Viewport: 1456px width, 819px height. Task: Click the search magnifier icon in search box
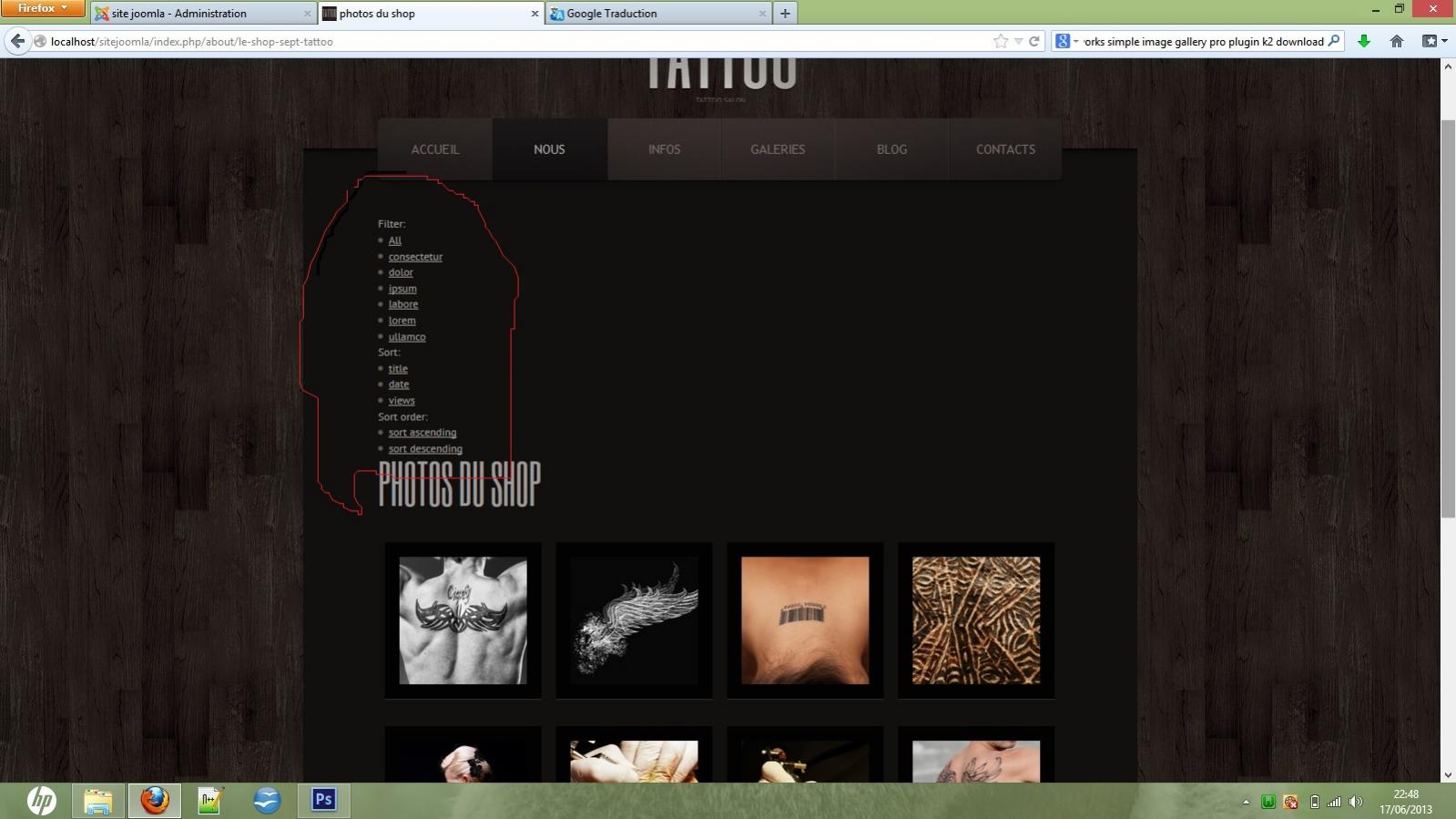(x=1334, y=41)
